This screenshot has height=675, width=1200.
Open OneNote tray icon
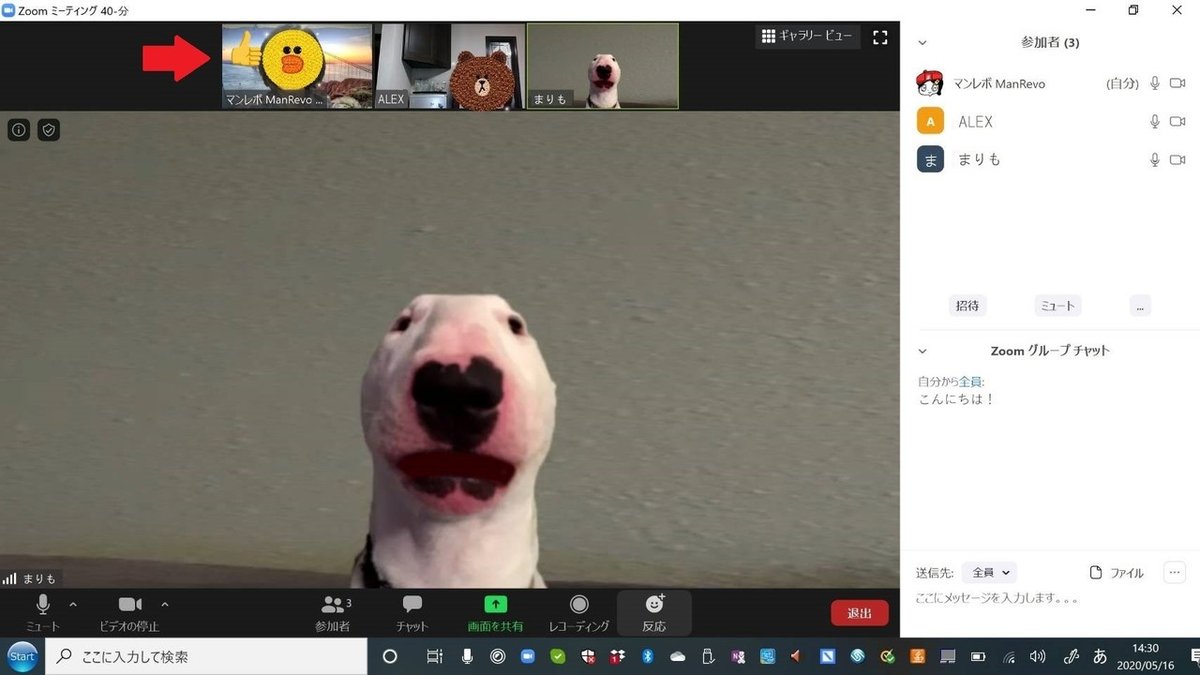click(738, 657)
